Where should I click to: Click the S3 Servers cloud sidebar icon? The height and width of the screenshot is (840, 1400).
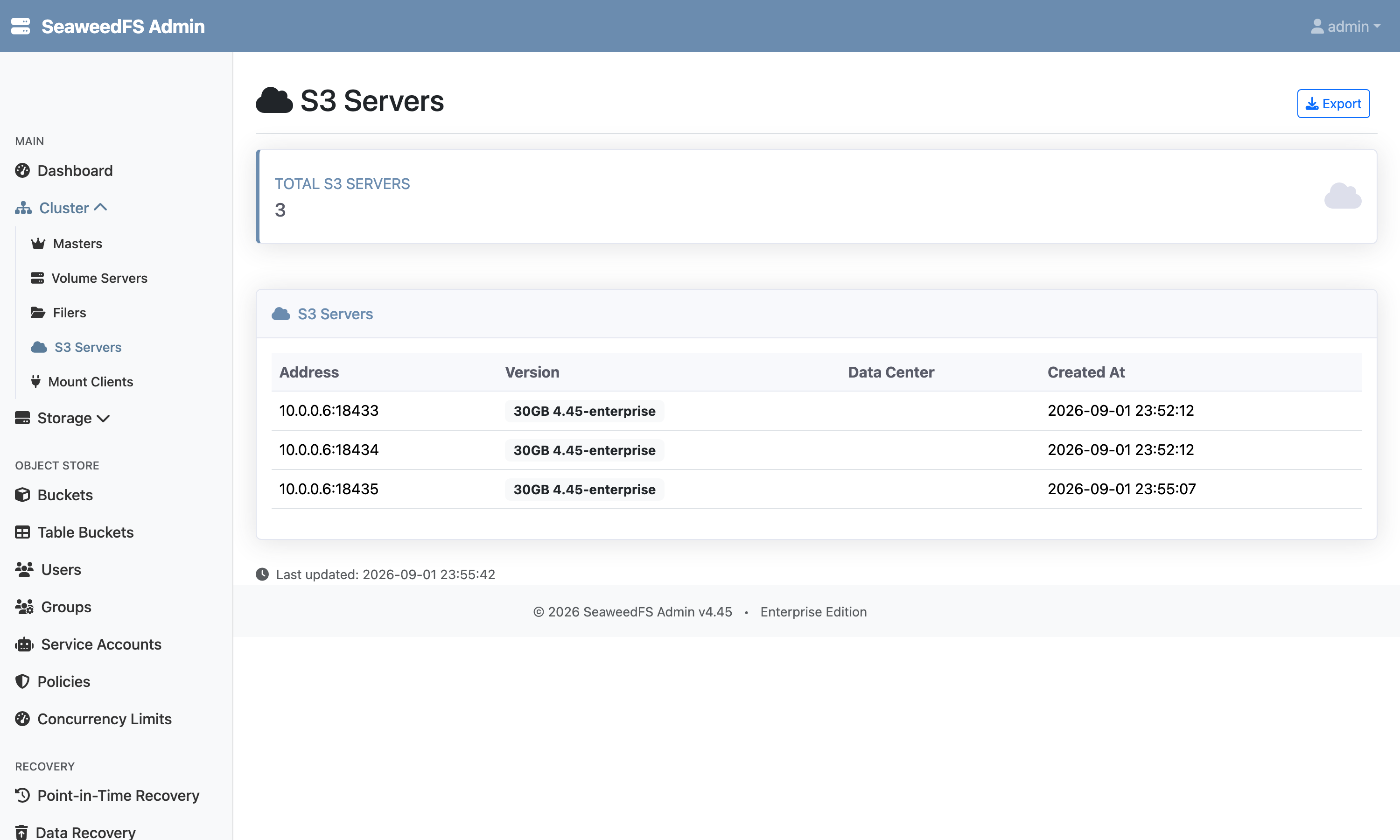click(39, 347)
